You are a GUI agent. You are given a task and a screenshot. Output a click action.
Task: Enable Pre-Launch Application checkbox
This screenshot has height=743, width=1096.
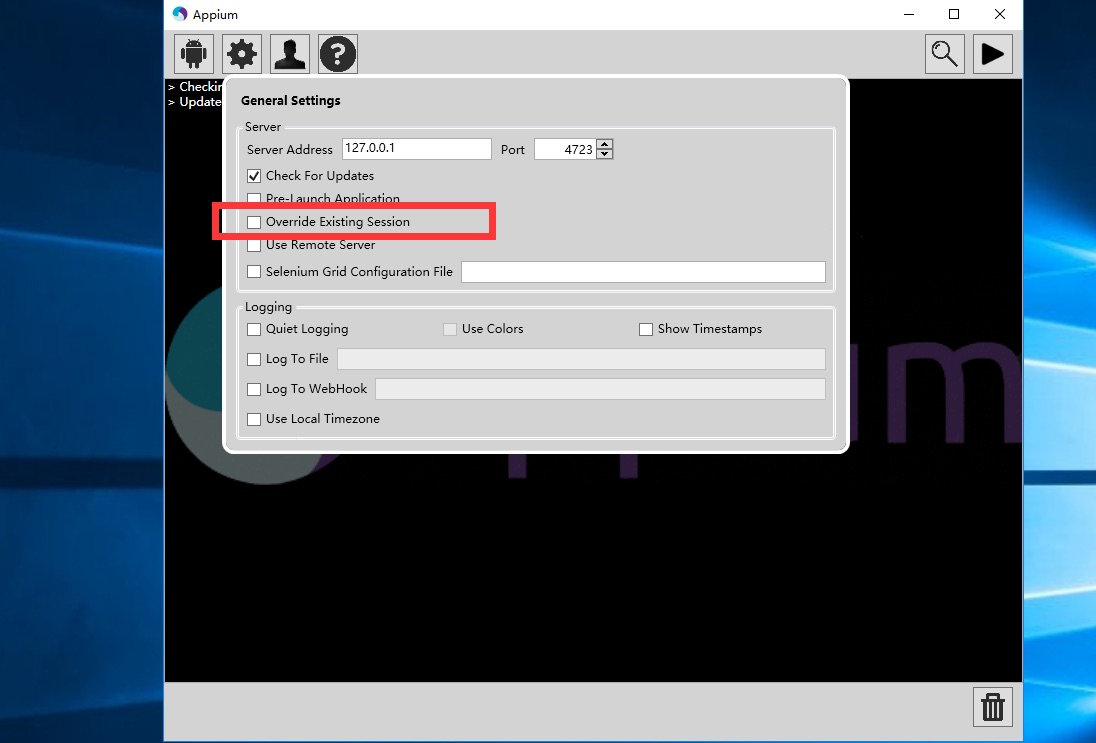pos(254,199)
